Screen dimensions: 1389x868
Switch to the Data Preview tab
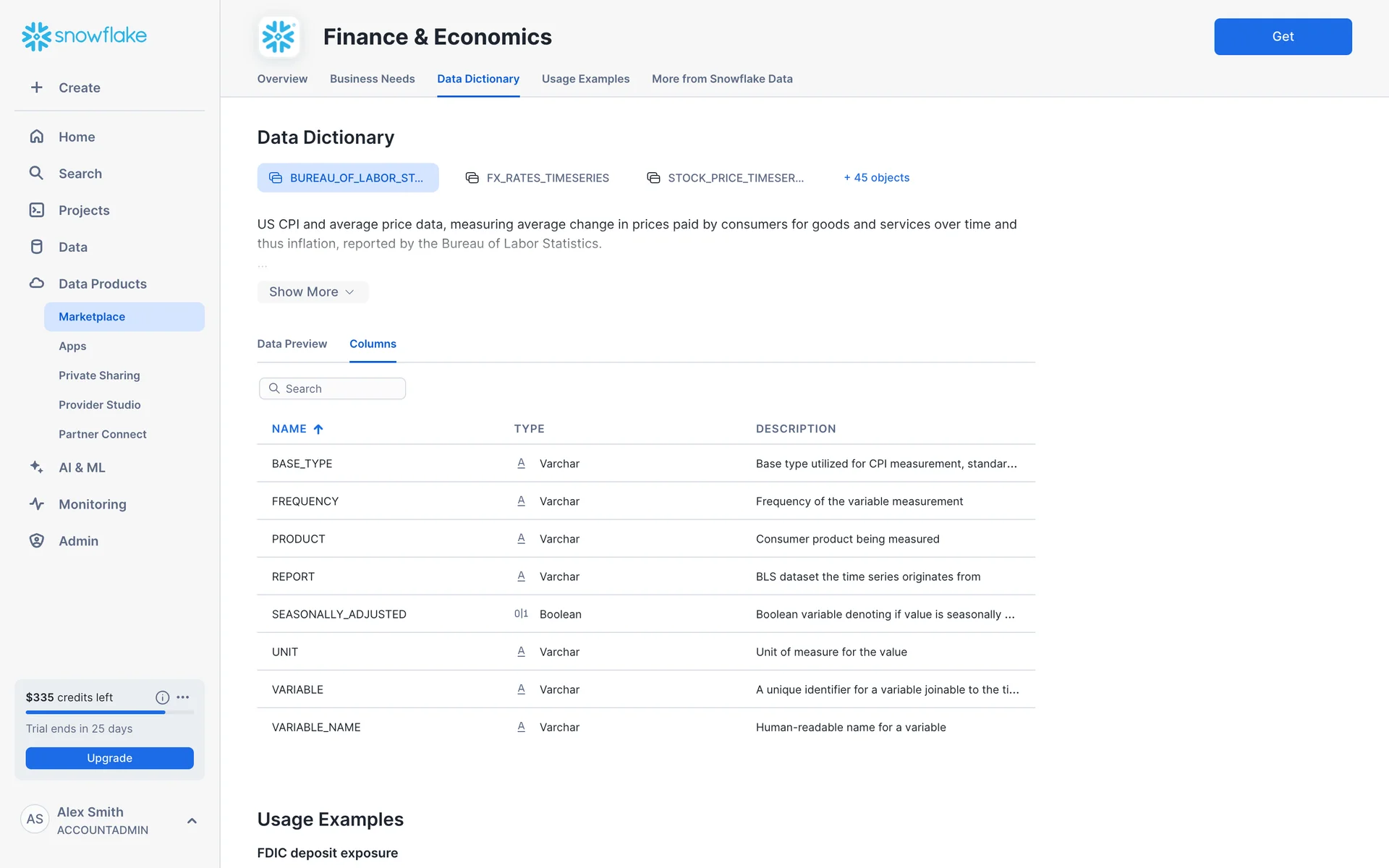(292, 344)
